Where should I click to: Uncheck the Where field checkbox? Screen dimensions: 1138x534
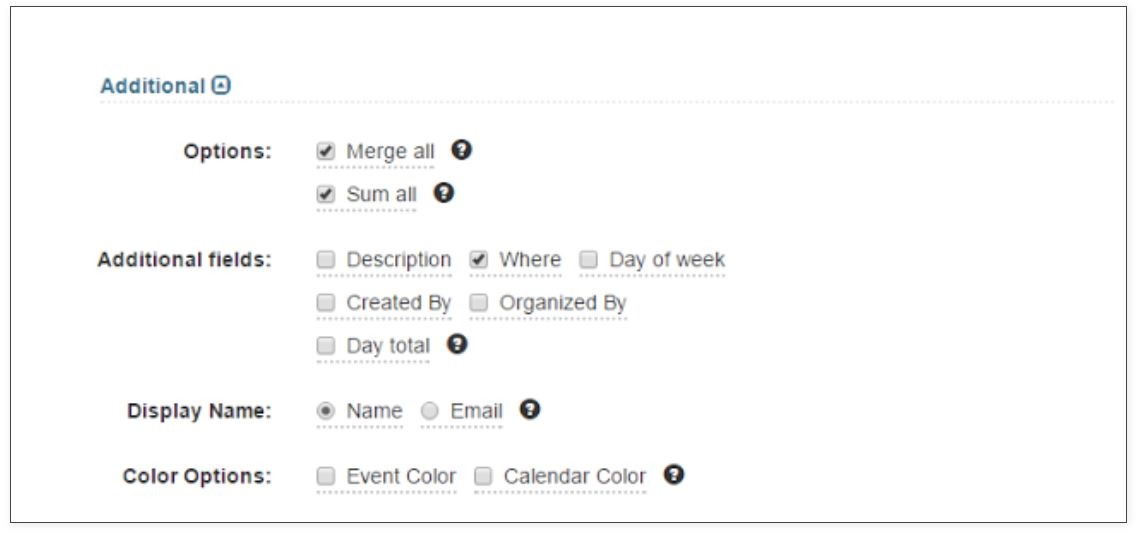tap(479, 260)
